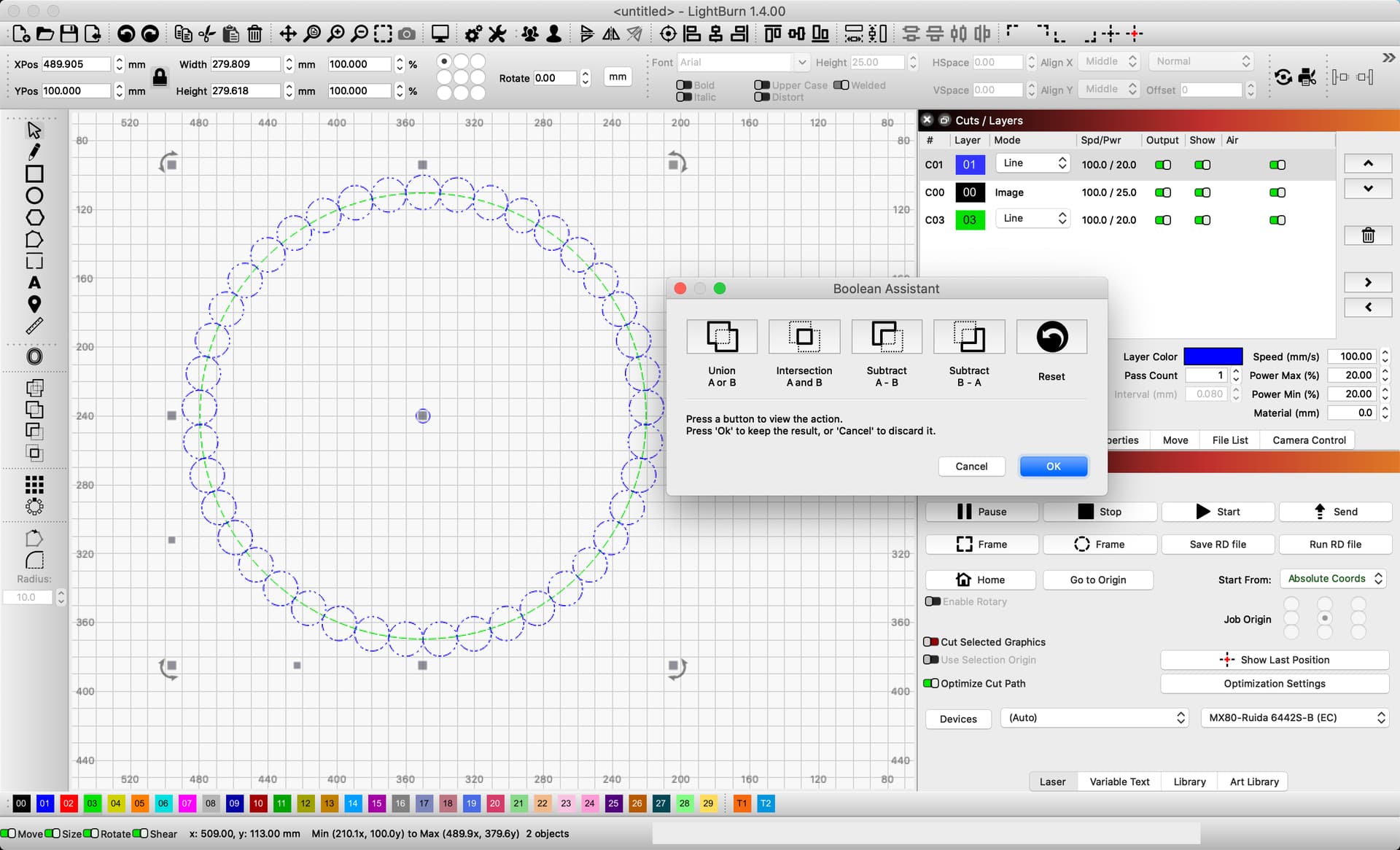
Task: Select the Rectangle drawing tool
Action: (x=34, y=173)
